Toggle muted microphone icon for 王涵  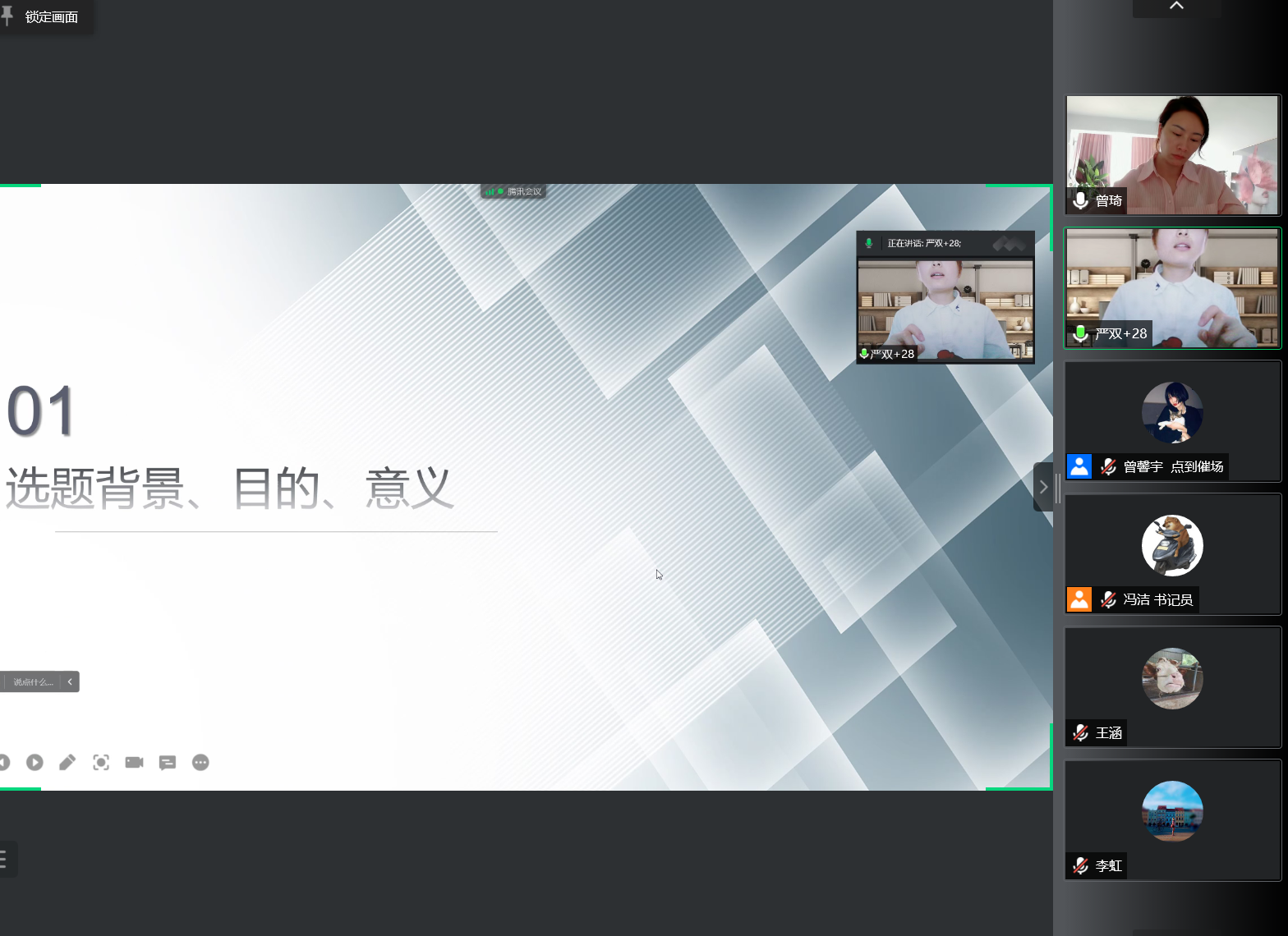(x=1081, y=732)
